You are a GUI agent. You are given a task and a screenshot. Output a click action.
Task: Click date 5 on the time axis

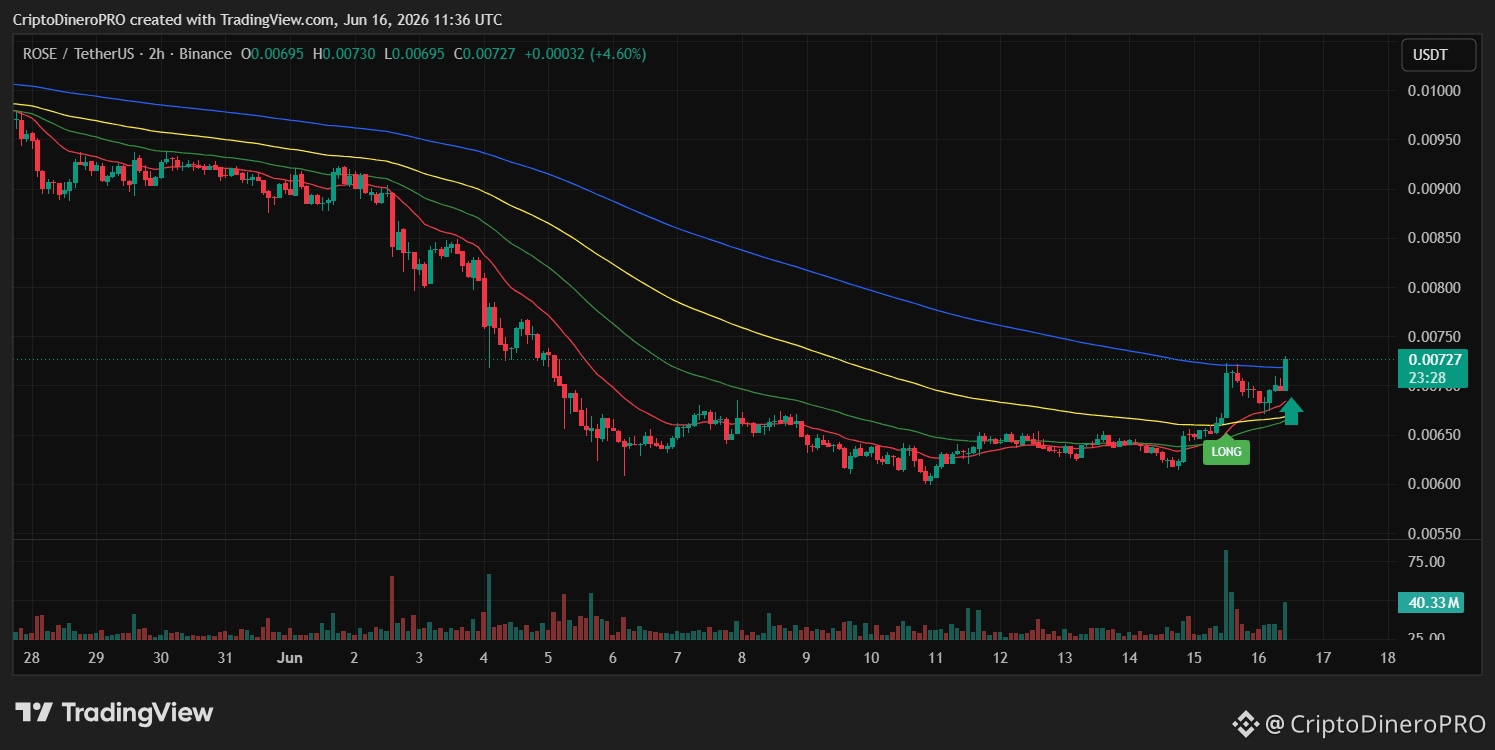click(x=548, y=658)
